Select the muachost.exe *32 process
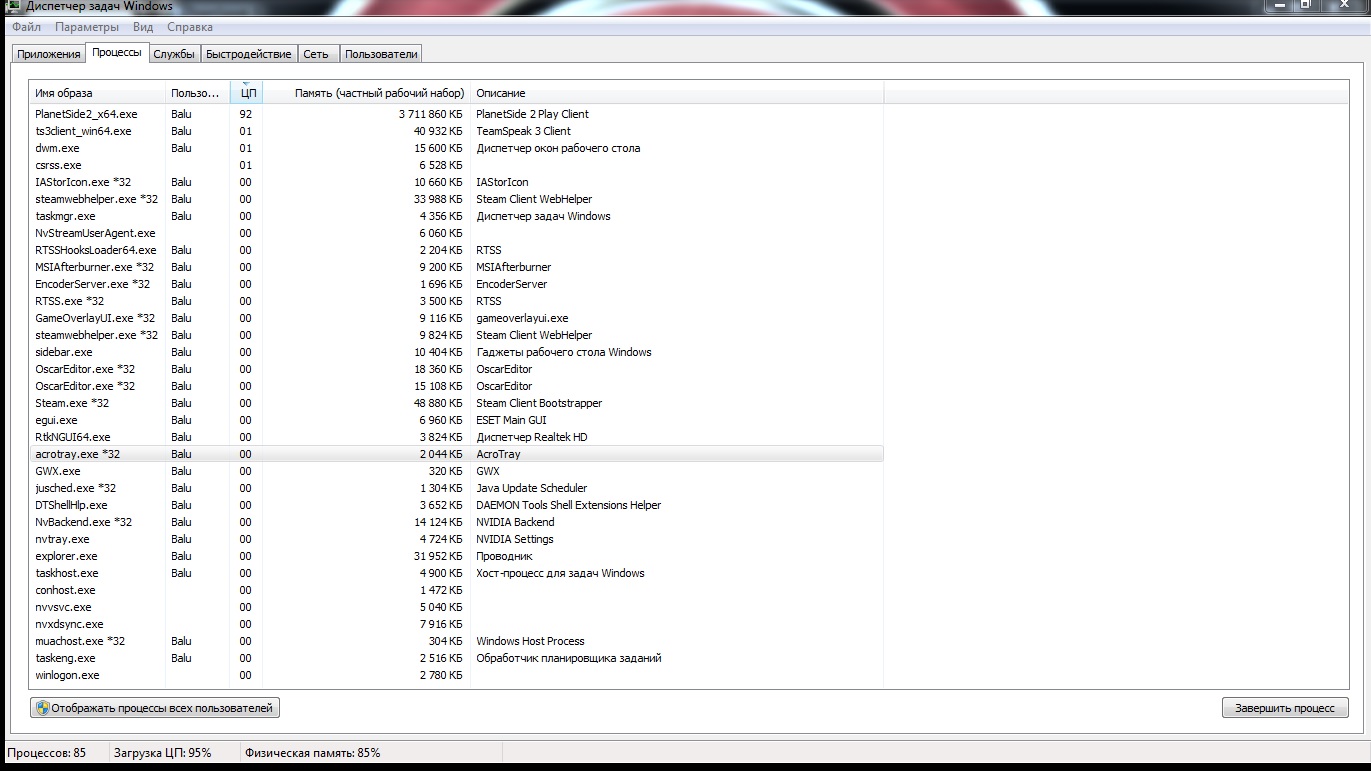Viewport: 1371px width, 771px height. [457, 641]
